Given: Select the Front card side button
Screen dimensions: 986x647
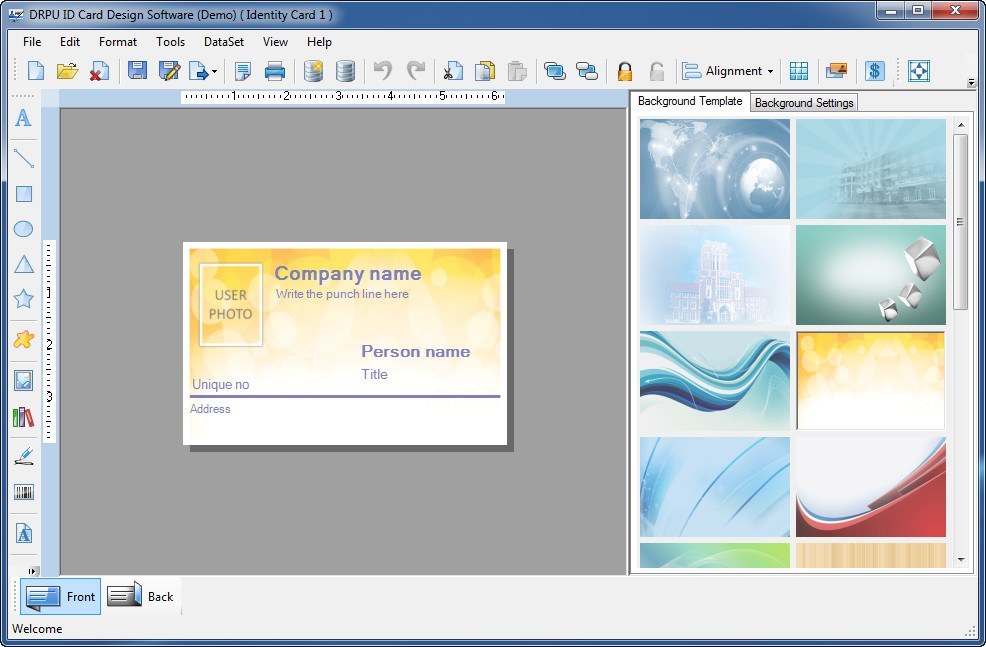Looking at the screenshot, I should (61, 597).
